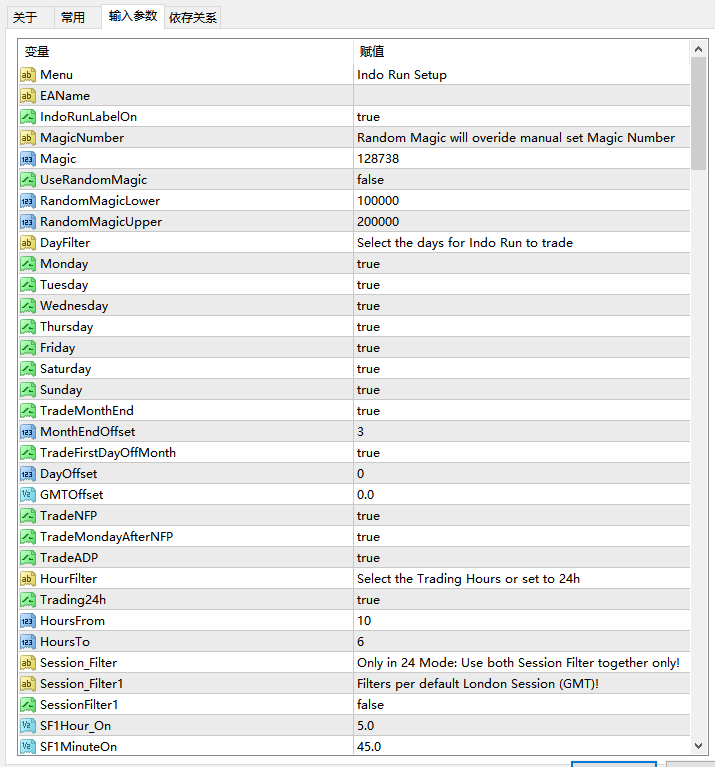Click the integer icon next to MonthEndOffset
715x767 pixels.
(28, 432)
